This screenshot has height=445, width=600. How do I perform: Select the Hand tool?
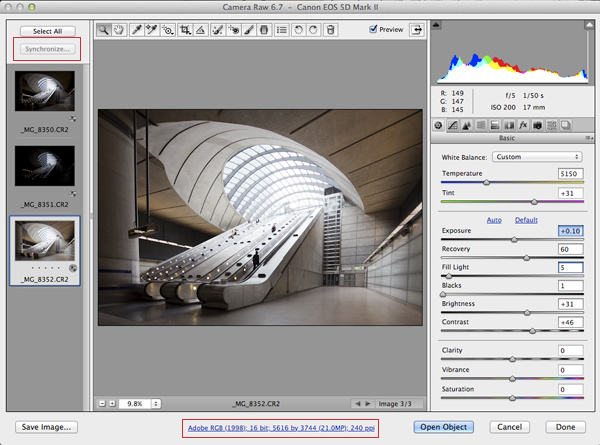coord(119,30)
